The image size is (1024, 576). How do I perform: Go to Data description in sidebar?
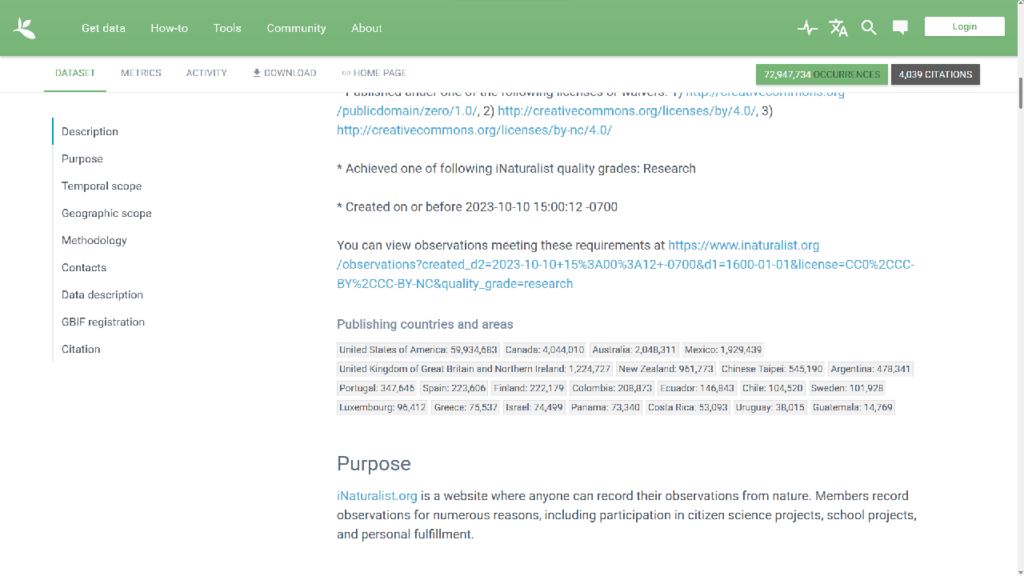102,295
